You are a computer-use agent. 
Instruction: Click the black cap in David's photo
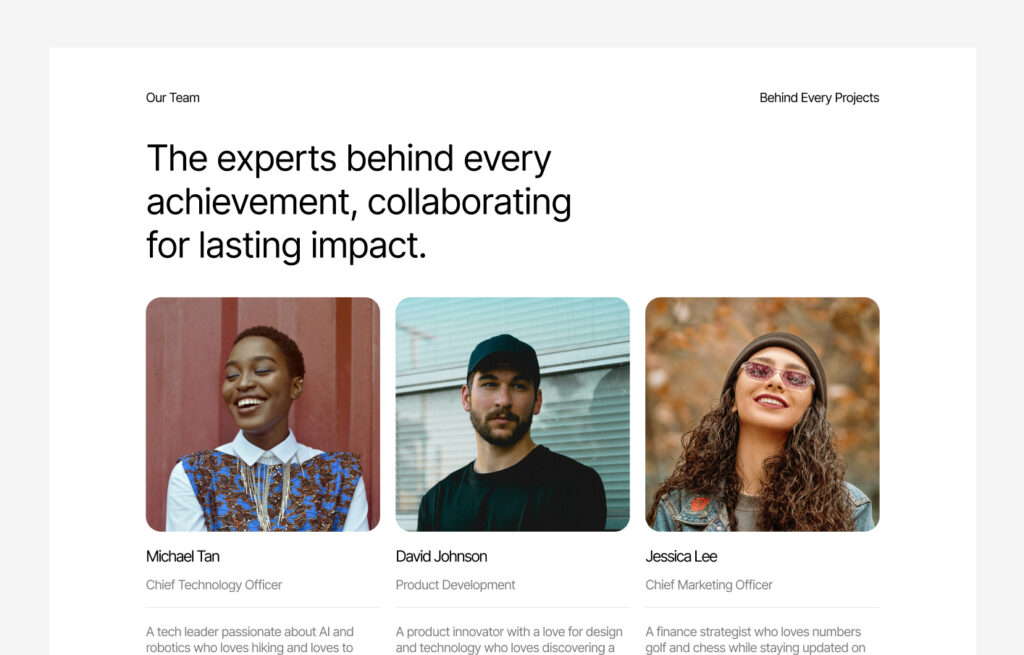coord(504,352)
